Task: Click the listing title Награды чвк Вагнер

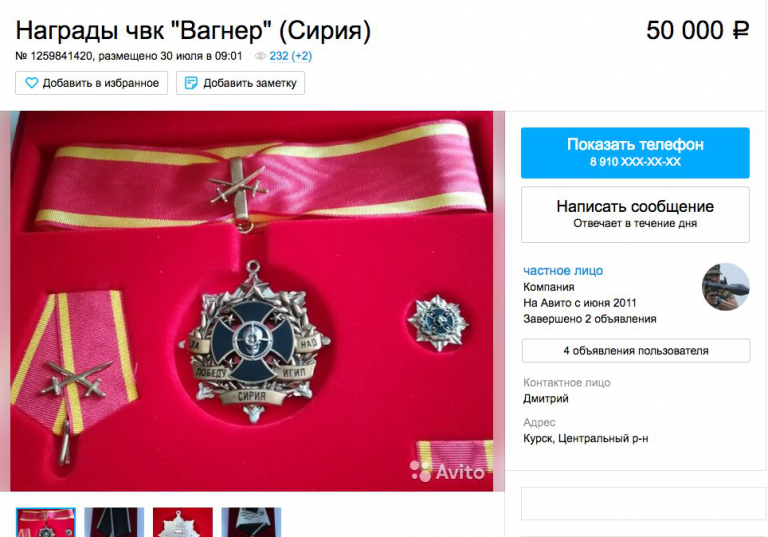Action: coord(193,30)
